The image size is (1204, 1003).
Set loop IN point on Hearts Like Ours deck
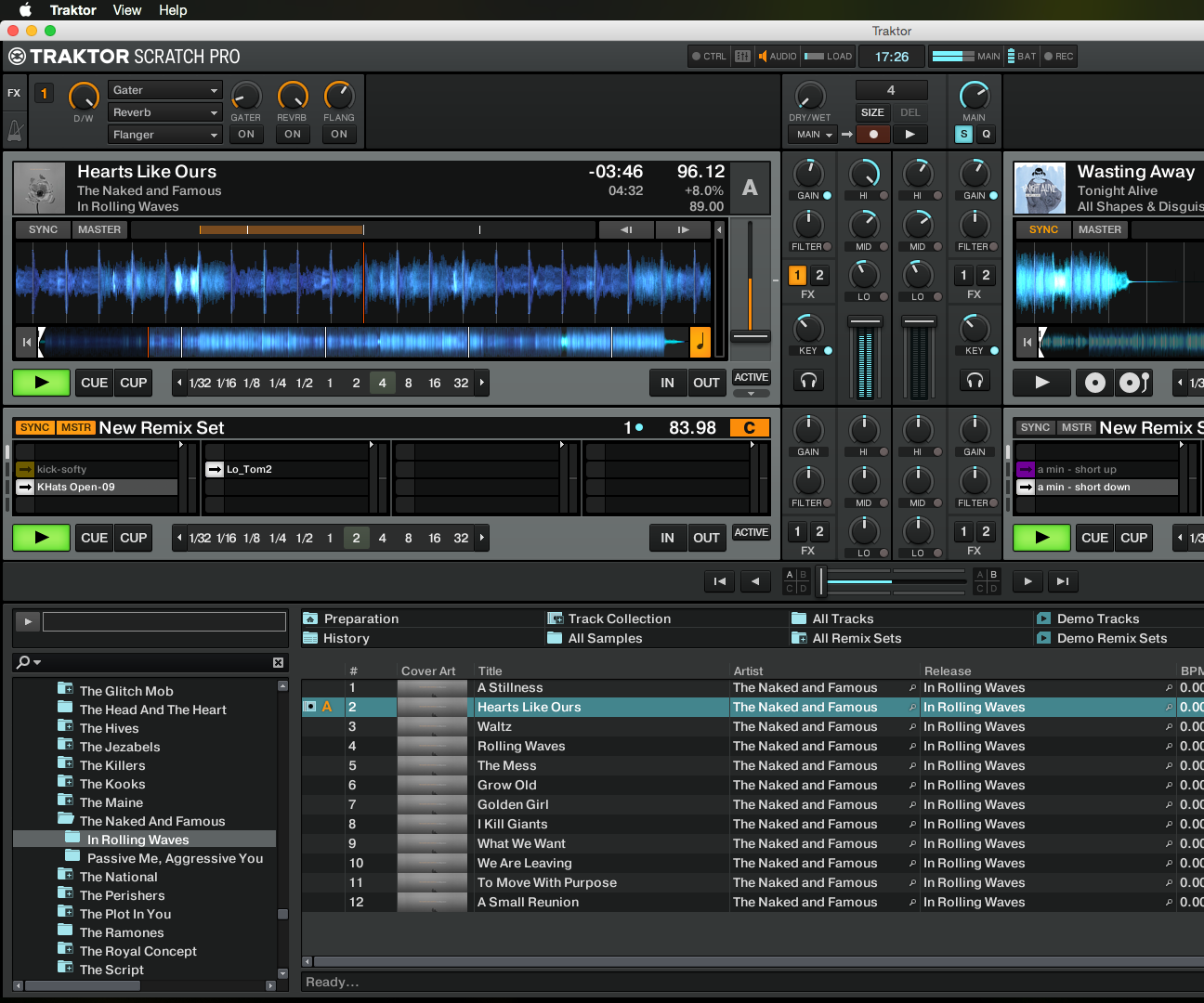tap(667, 383)
